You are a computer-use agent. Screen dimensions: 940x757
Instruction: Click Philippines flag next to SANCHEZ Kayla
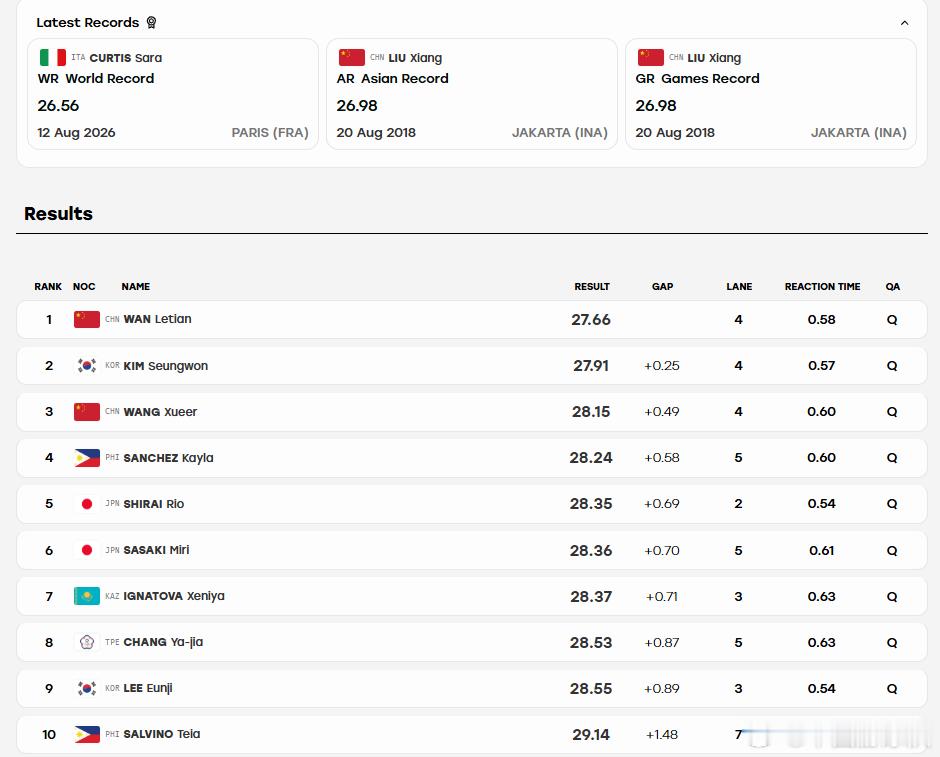87,457
